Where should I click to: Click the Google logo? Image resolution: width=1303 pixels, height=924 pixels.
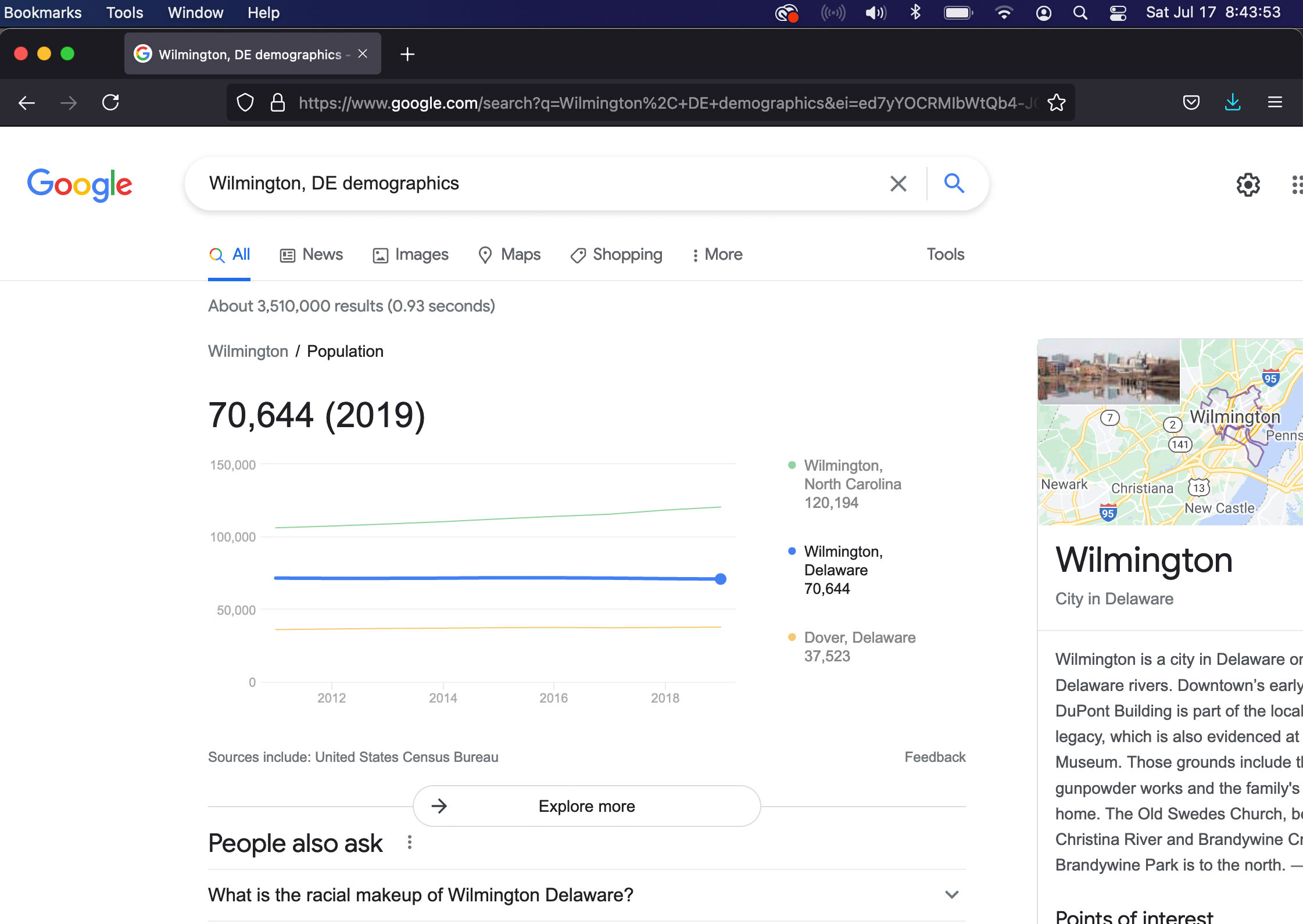80,185
